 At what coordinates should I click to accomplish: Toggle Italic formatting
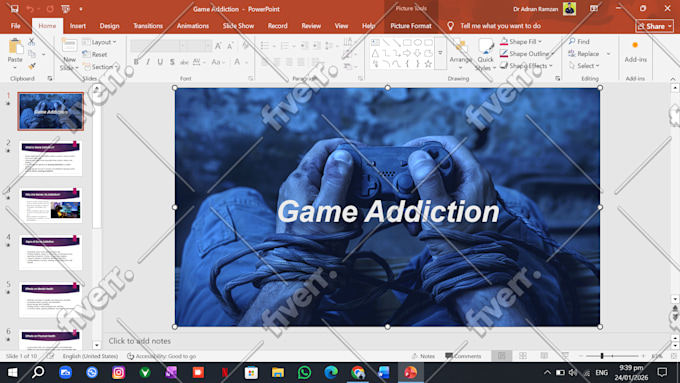148,62
